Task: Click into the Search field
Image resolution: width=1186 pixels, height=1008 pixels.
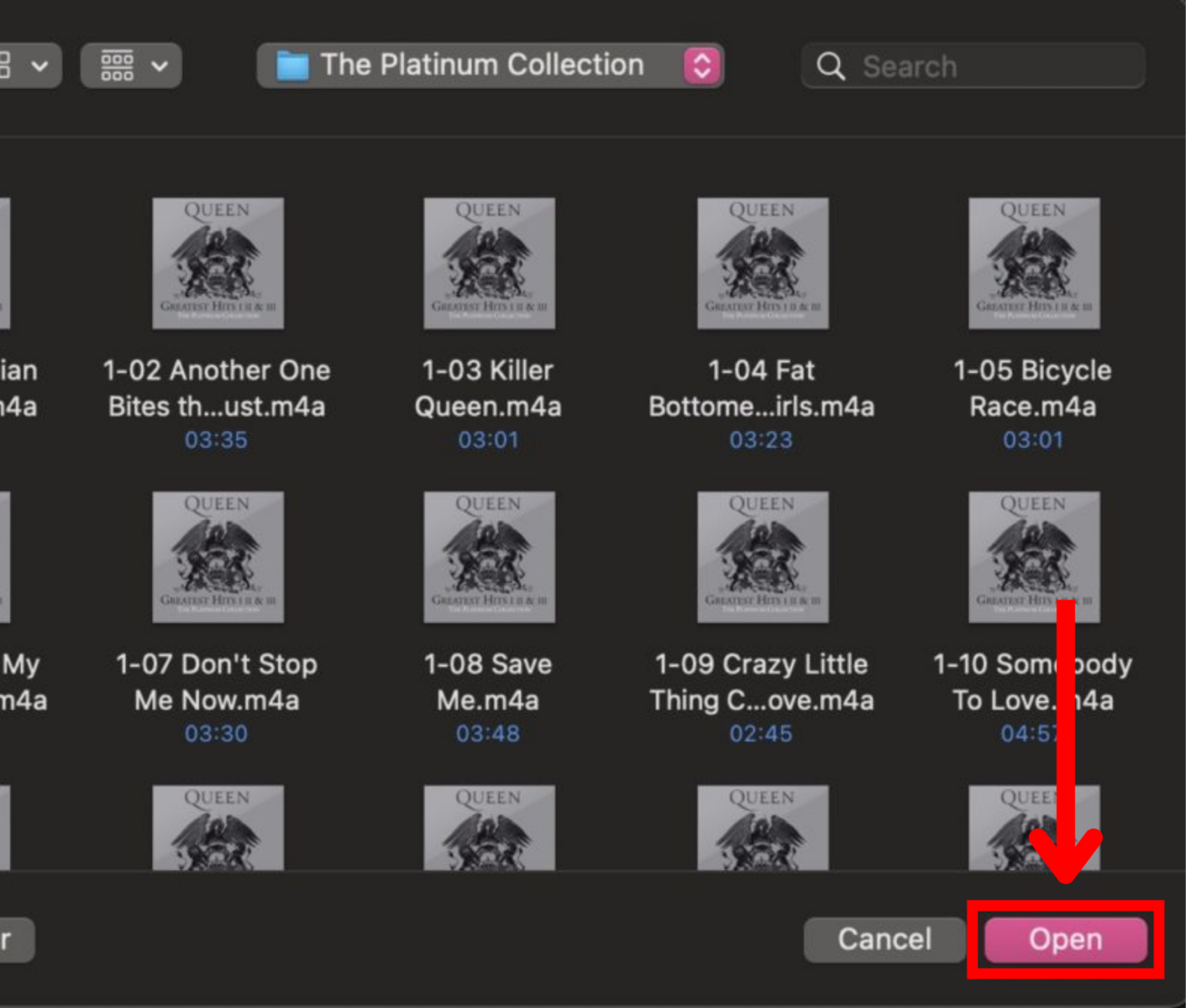Action: (x=973, y=66)
